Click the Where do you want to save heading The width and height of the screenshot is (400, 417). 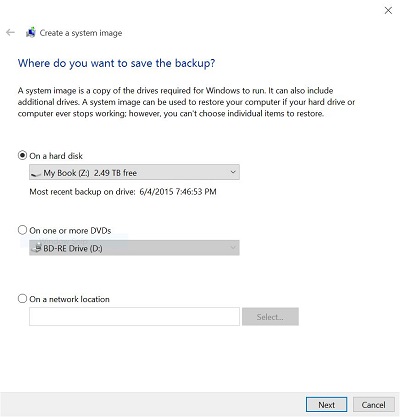click(116, 63)
